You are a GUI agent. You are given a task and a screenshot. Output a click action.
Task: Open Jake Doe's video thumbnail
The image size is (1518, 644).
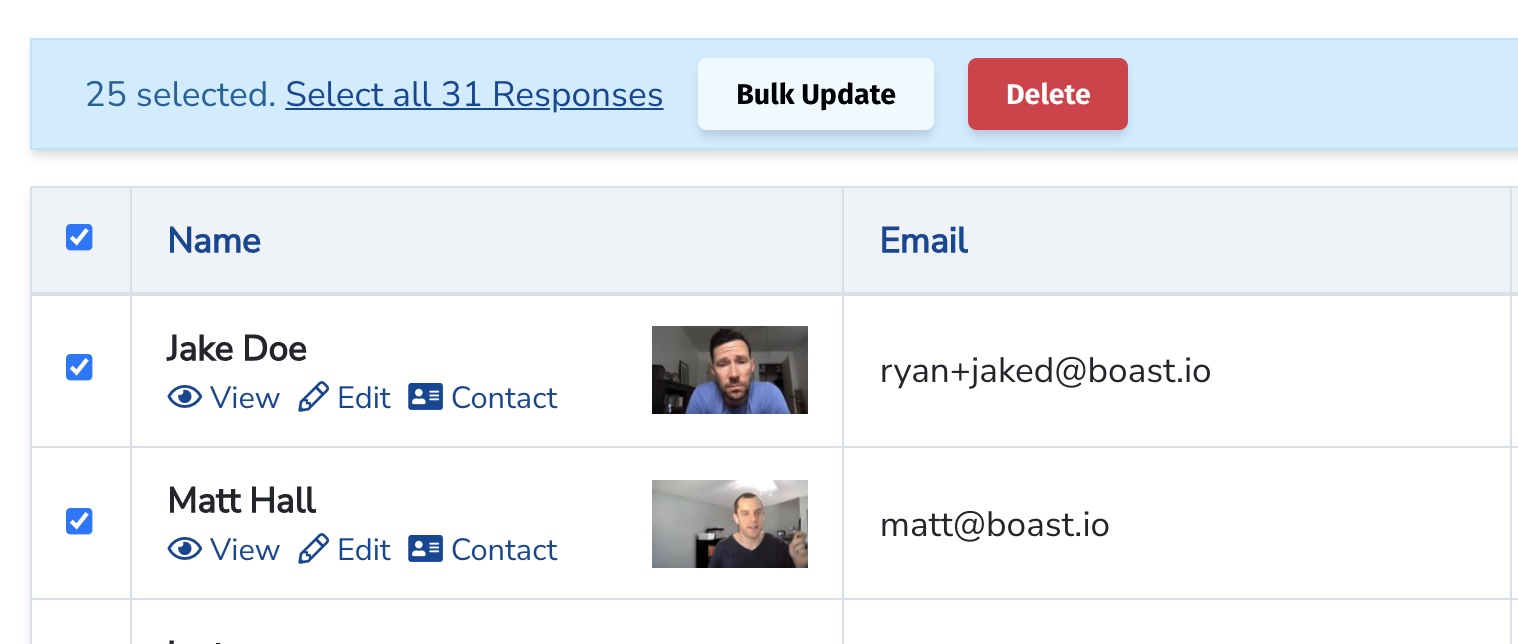click(729, 370)
